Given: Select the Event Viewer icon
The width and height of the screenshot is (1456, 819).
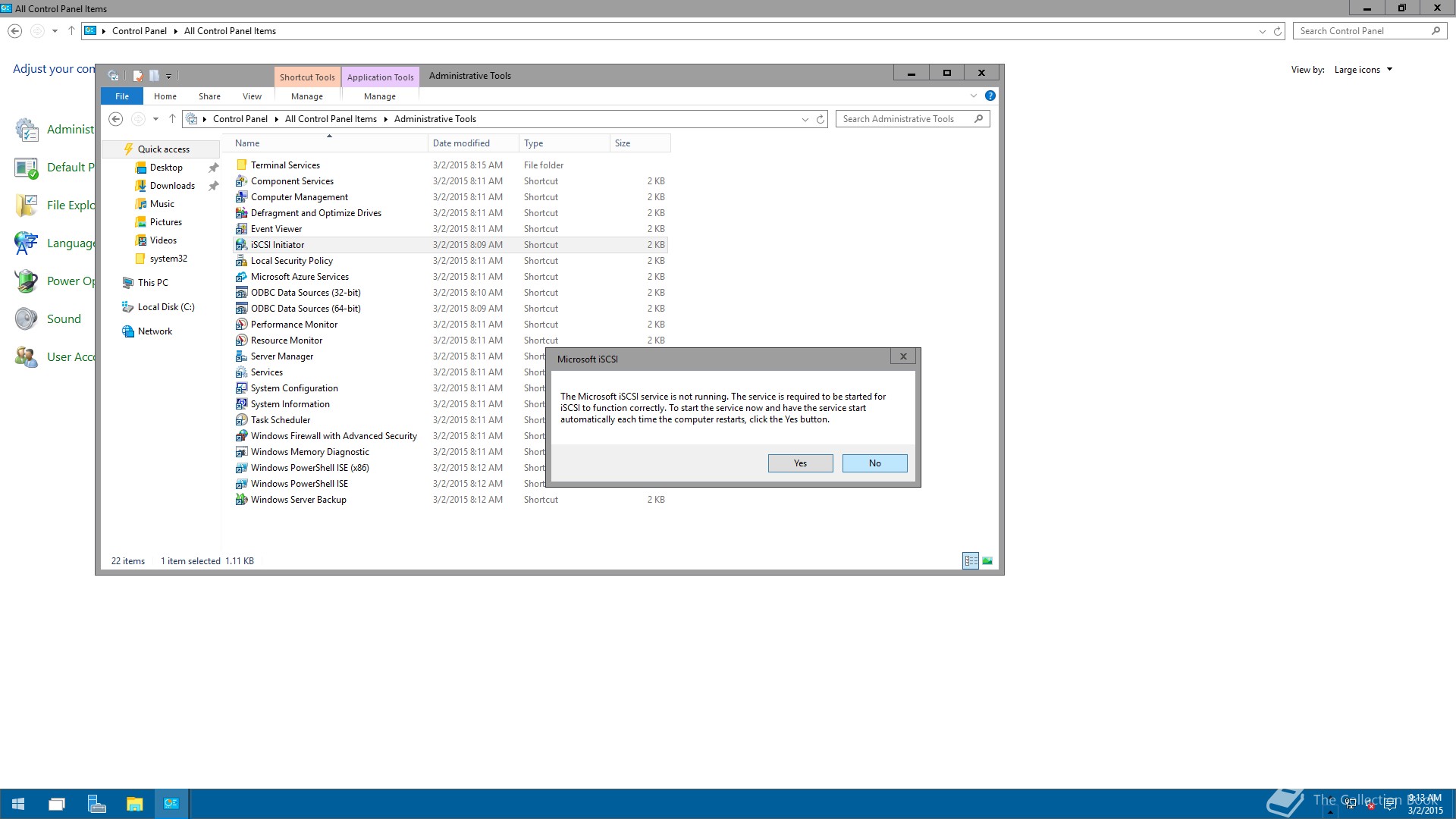Looking at the screenshot, I should 241,229.
